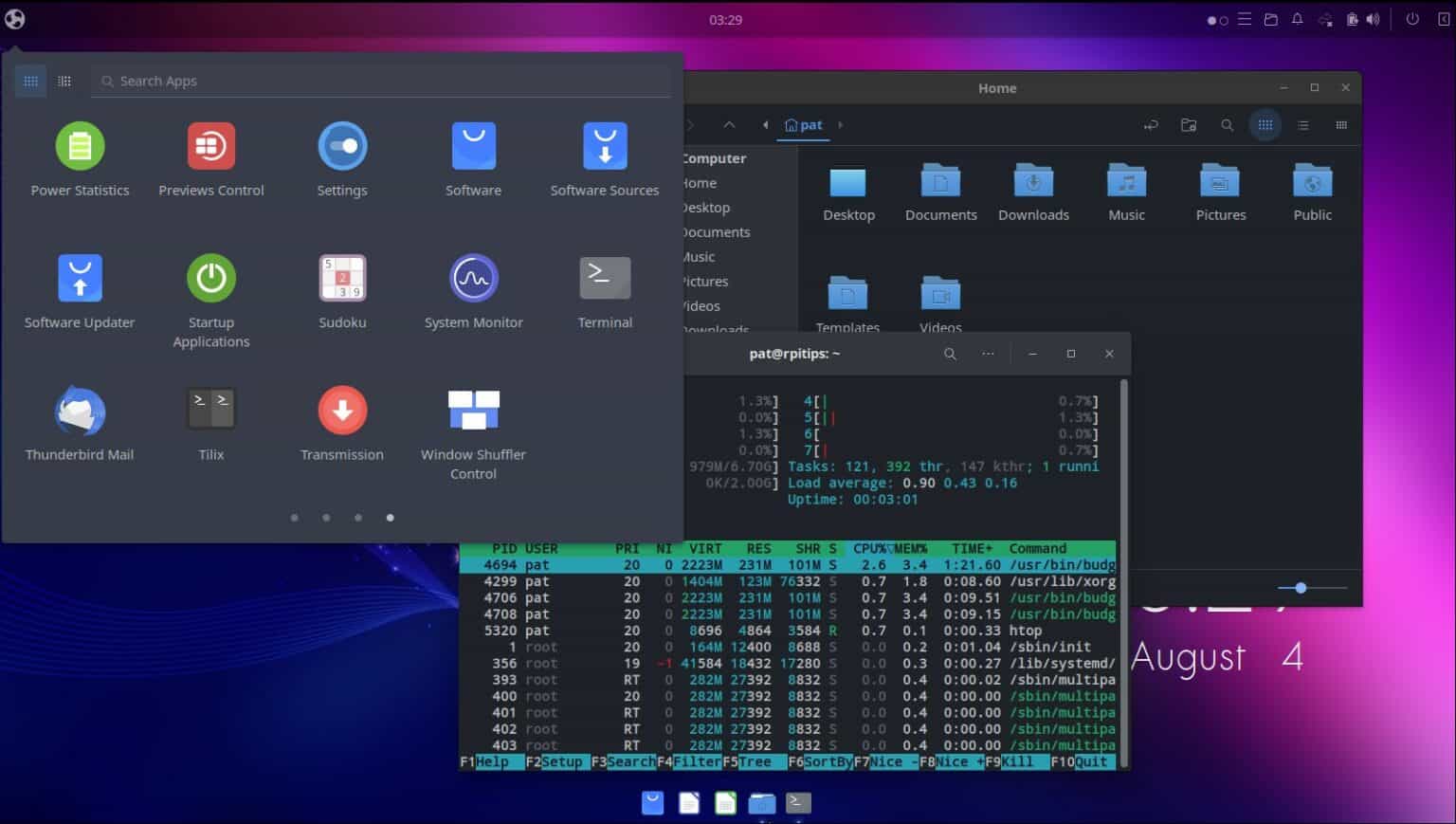
Task: Click the volume icon in the top panel
Action: tap(1373, 19)
